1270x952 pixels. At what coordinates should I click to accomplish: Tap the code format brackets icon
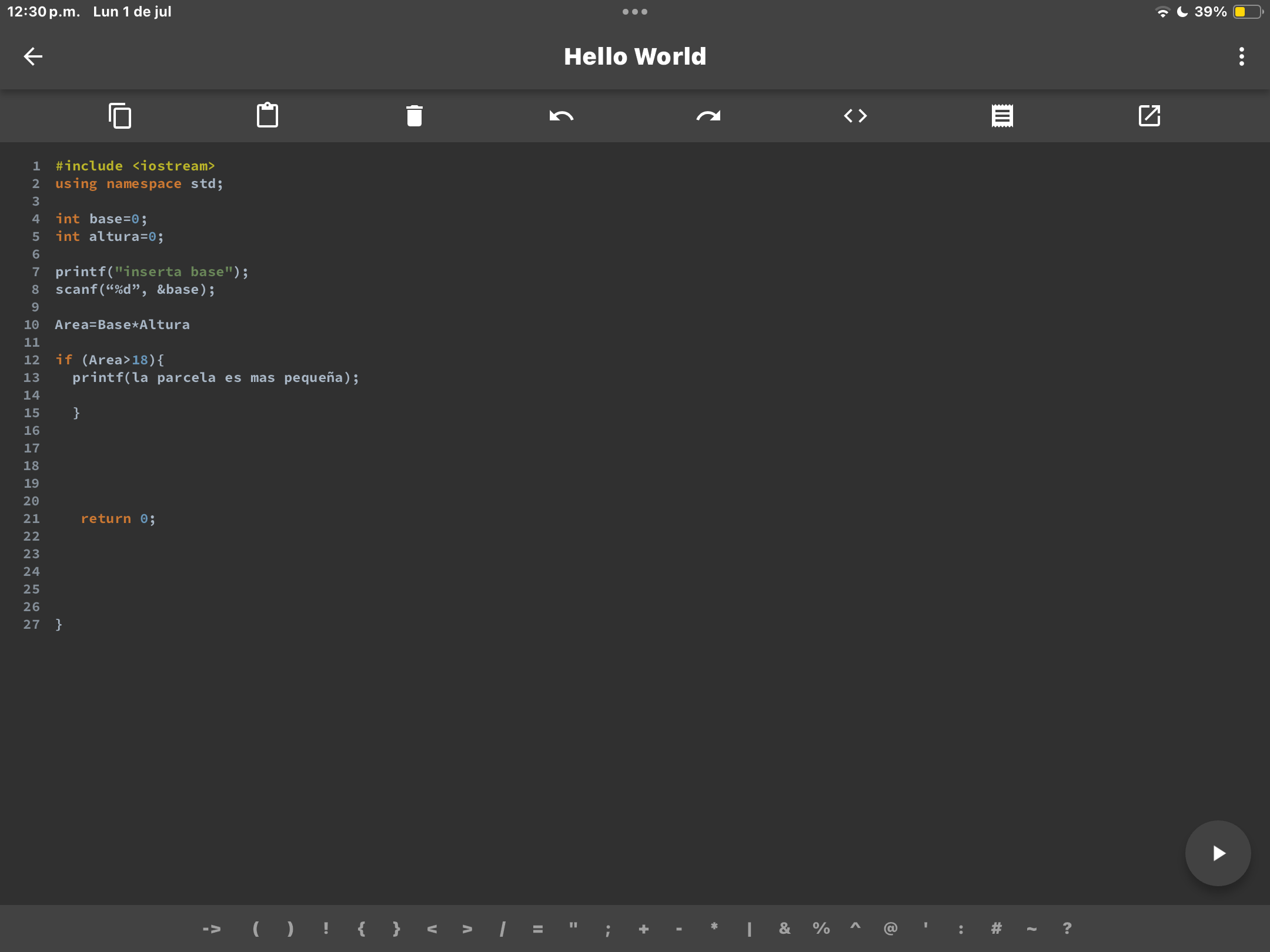855,116
